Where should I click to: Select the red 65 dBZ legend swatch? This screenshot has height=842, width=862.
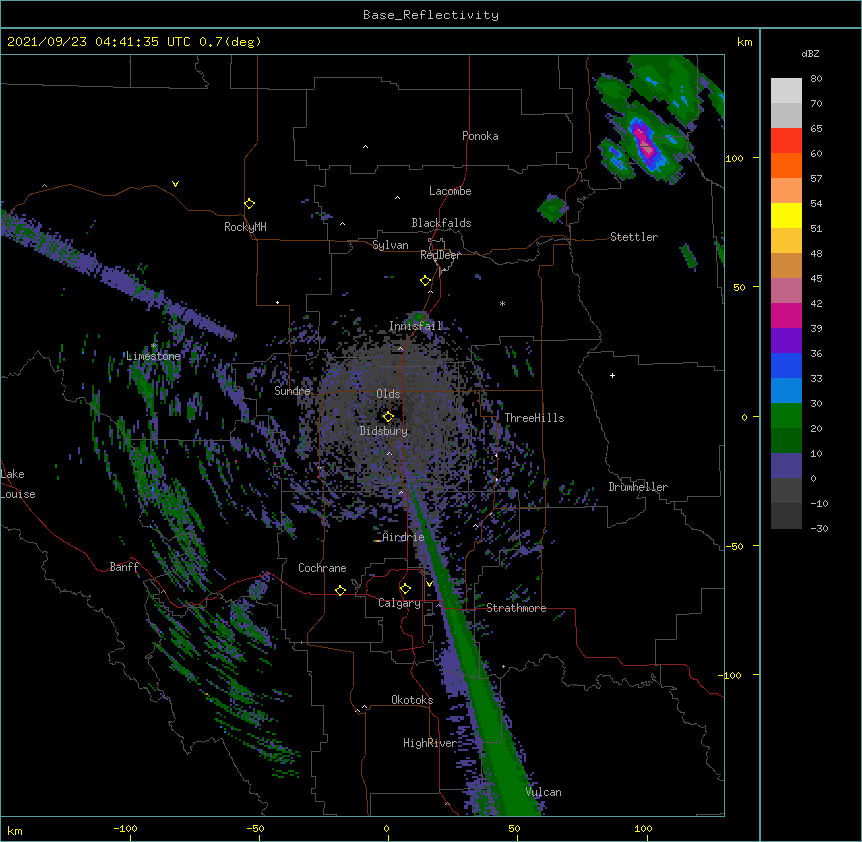786,141
